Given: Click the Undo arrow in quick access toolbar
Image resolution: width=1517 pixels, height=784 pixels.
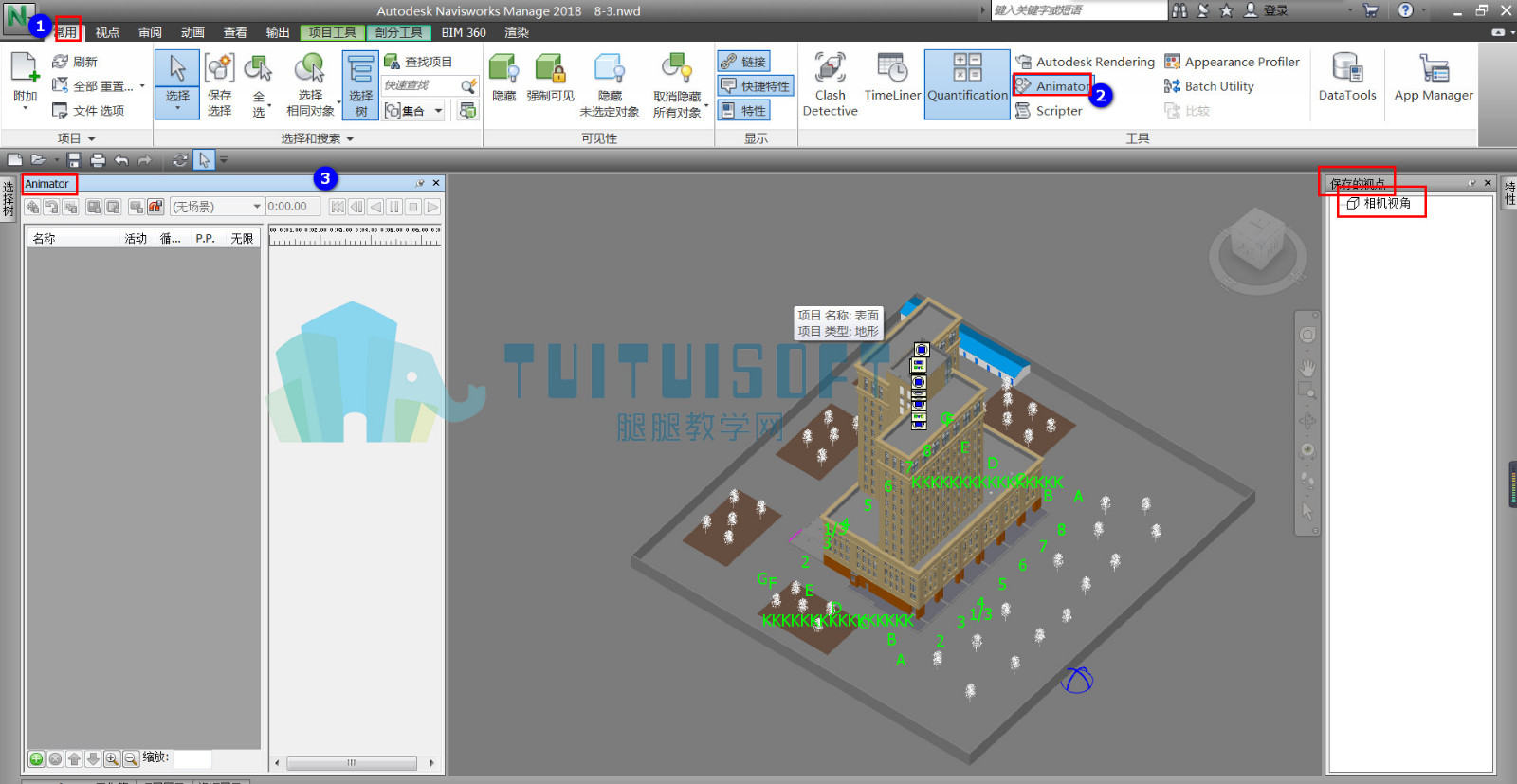Looking at the screenshot, I should pos(120,160).
